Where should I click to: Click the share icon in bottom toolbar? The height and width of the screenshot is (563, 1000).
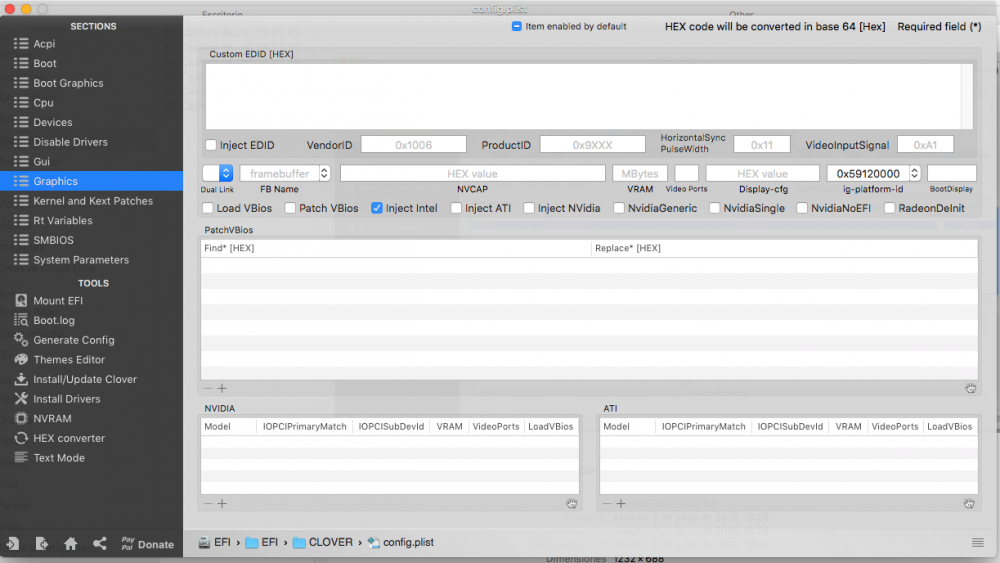click(x=99, y=544)
